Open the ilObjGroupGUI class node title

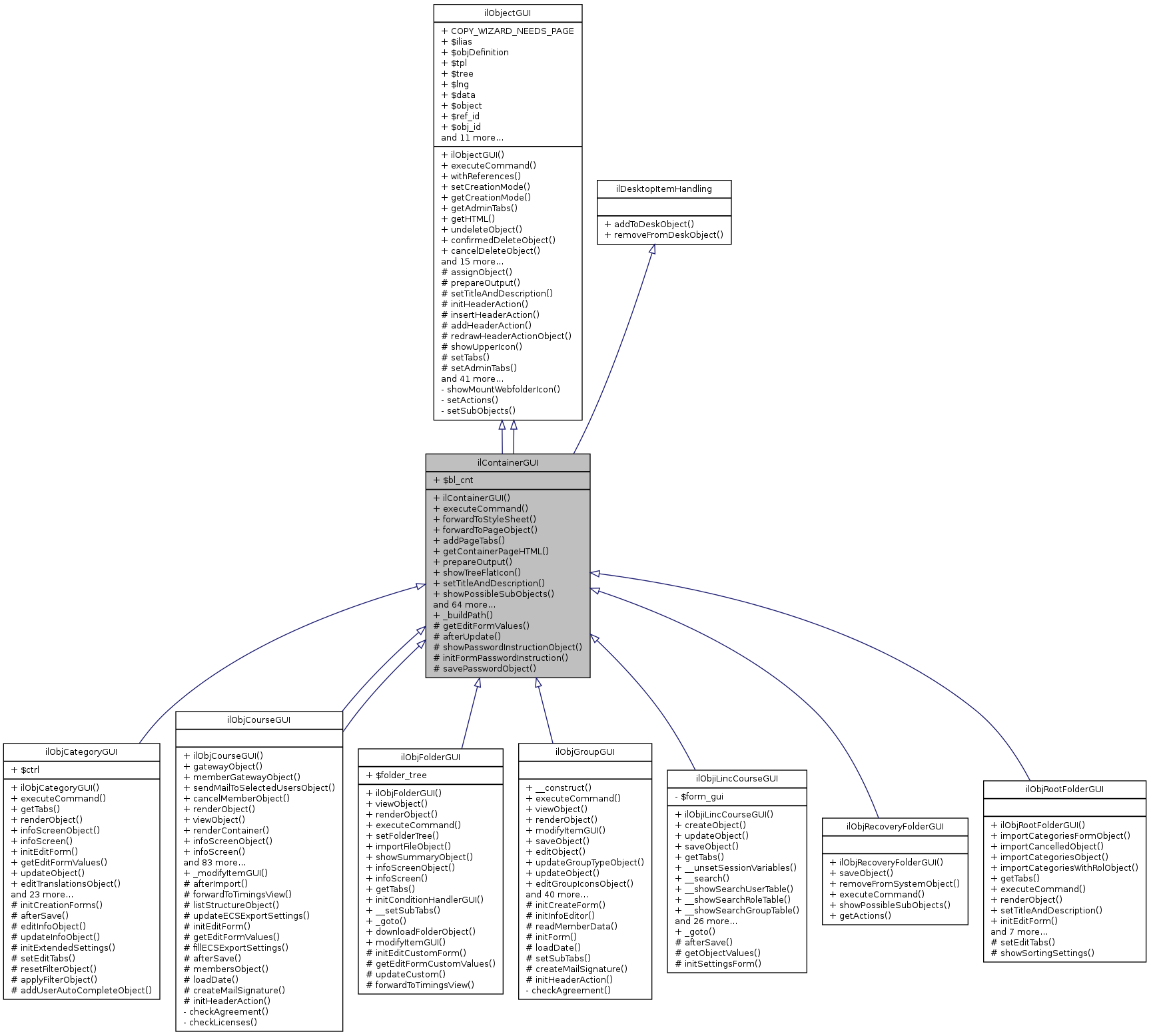point(585,752)
